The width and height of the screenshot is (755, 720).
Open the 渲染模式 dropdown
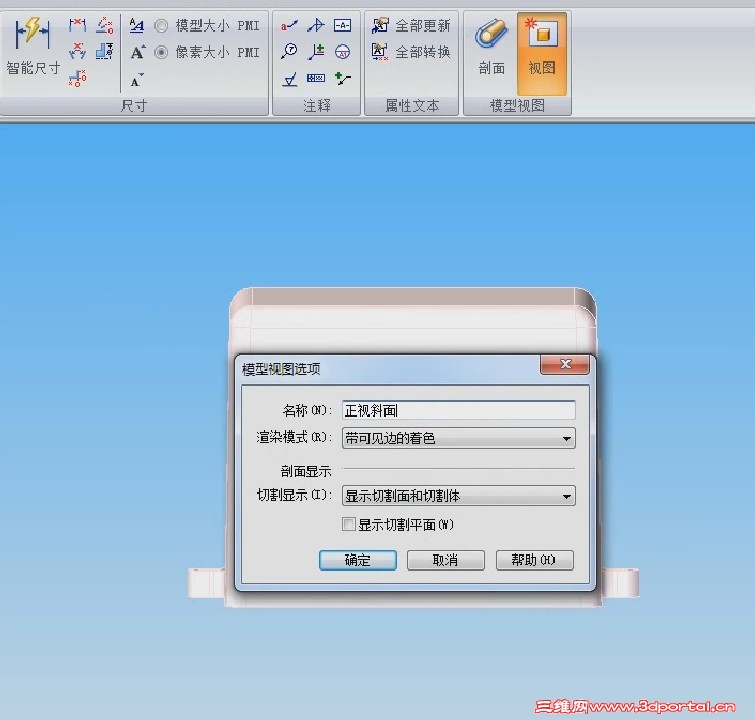(458, 438)
